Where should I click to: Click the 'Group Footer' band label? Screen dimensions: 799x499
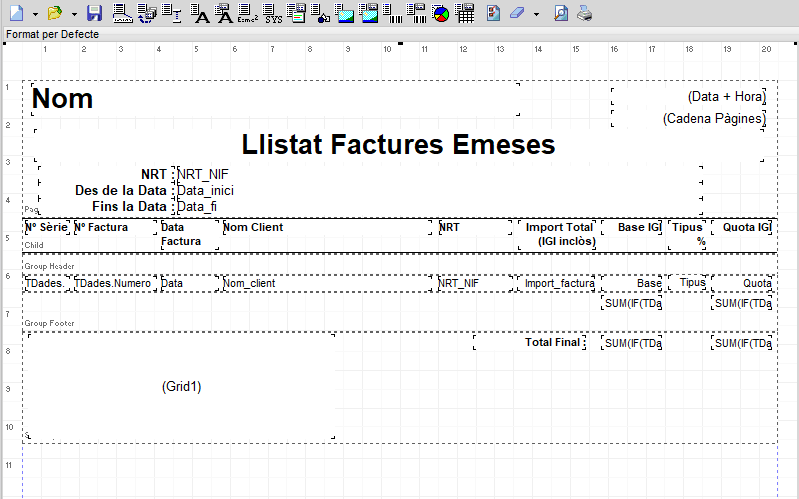point(49,323)
